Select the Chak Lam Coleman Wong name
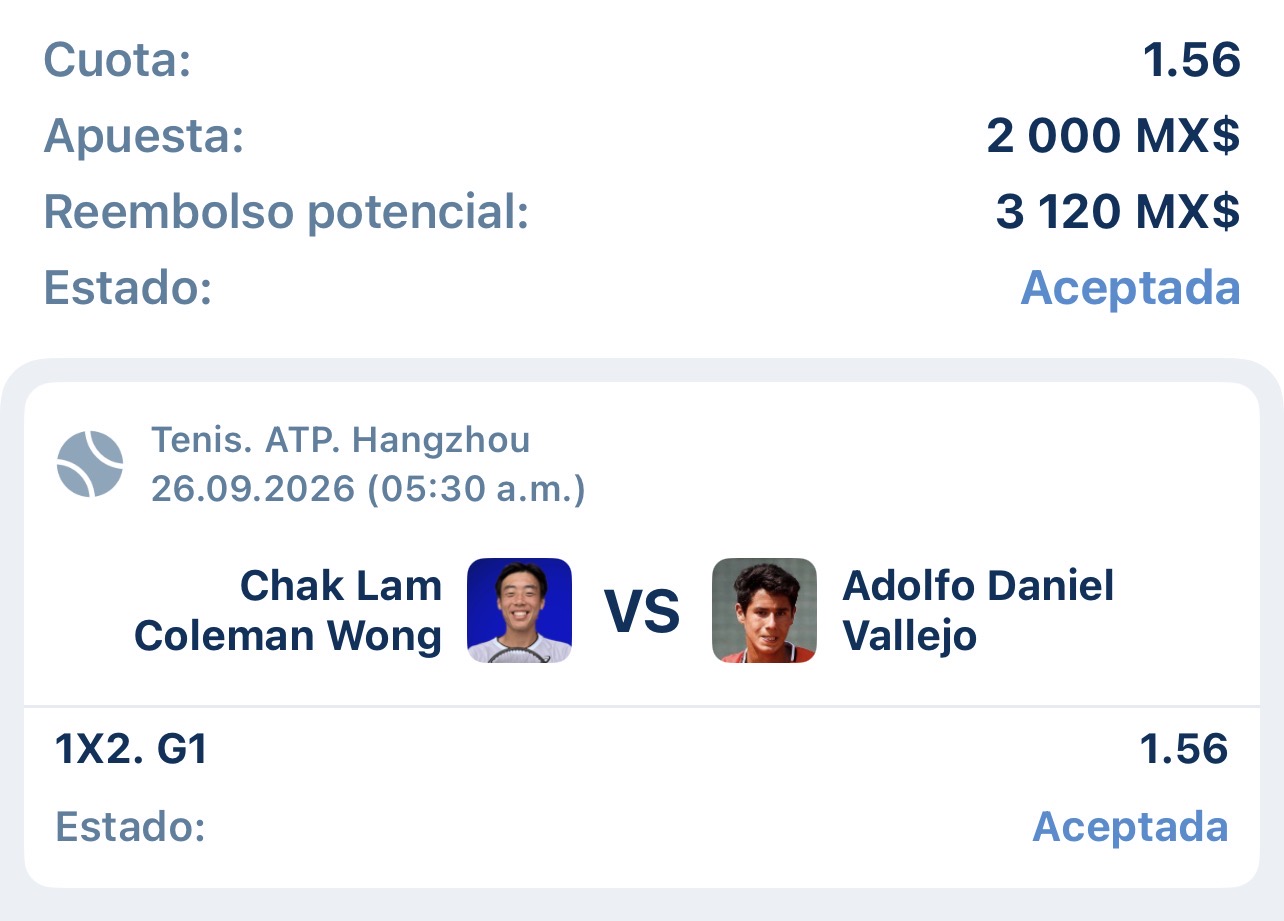The image size is (1284, 921). [288, 610]
